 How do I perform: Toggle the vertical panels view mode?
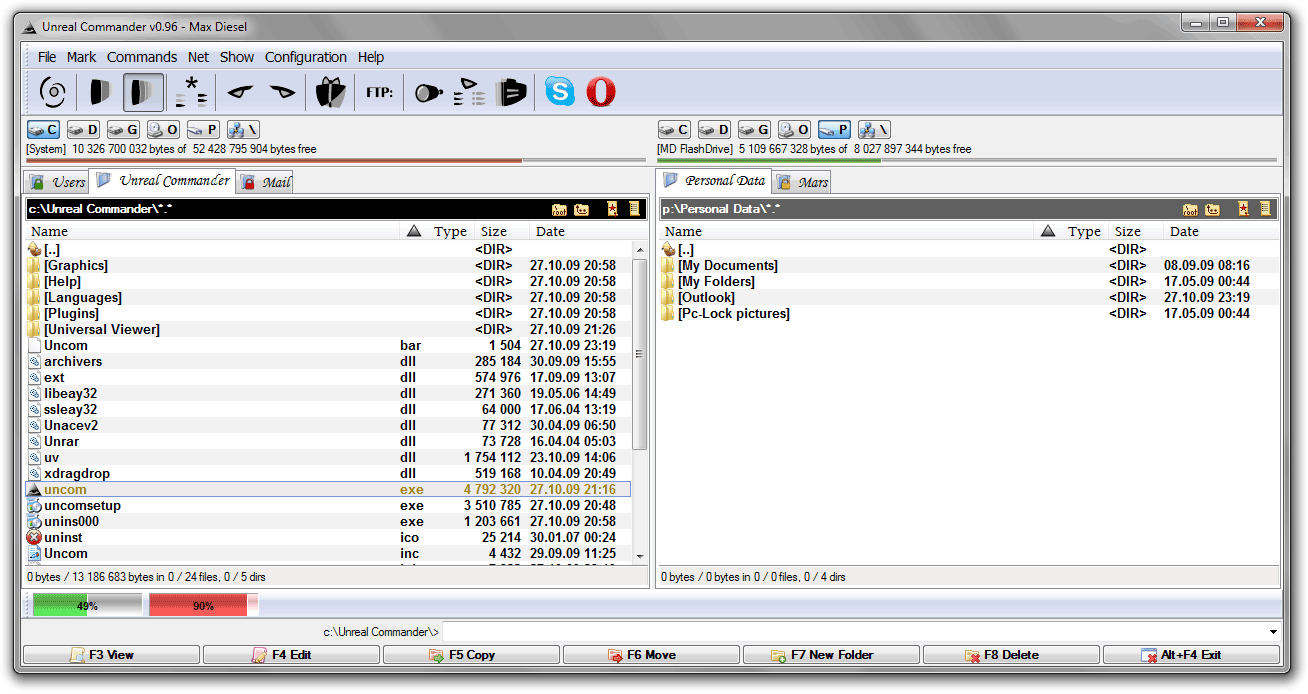141,92
